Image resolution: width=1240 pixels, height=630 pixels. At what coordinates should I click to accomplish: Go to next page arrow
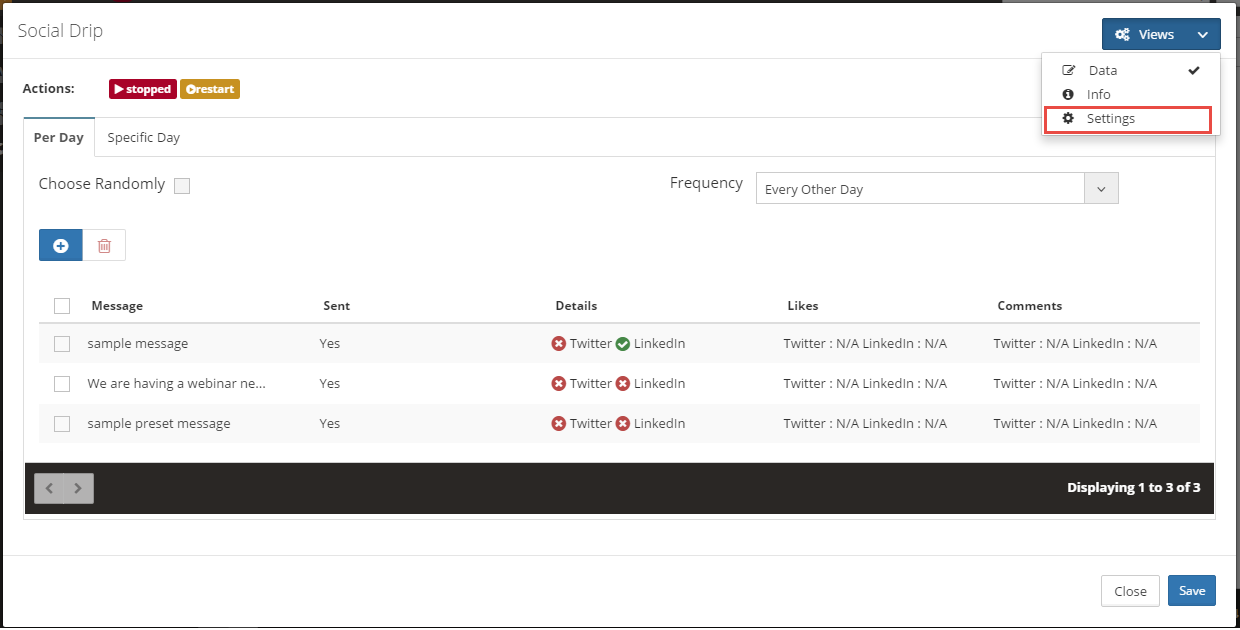[78, 488]
